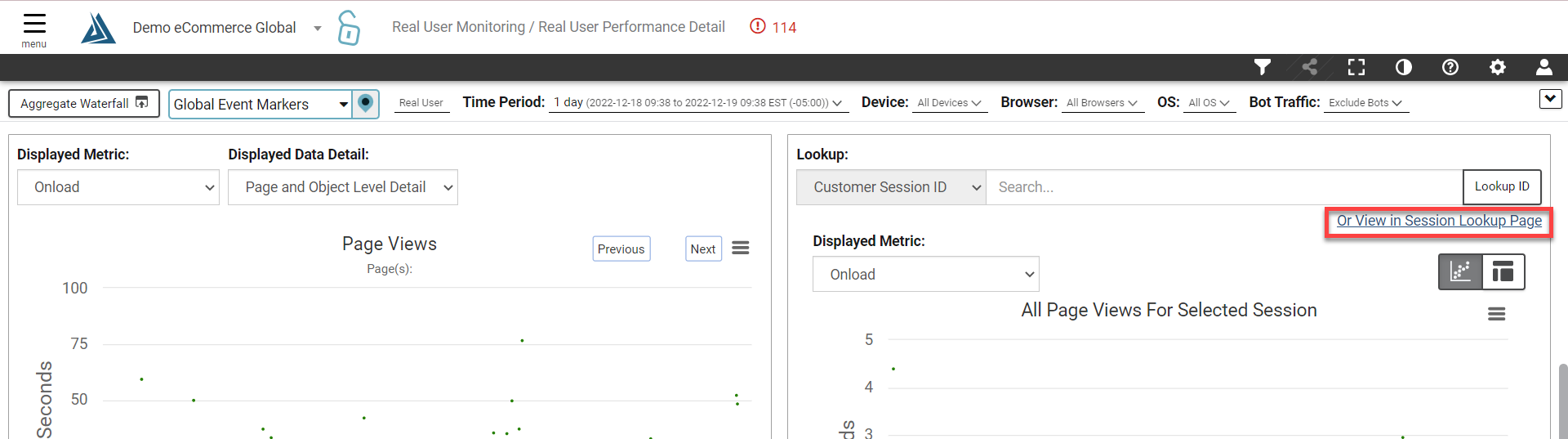This screenshot has height=439, width=1568.
Task: Click the share icon in dark toolbar
Action: (x=1310, y=67)
